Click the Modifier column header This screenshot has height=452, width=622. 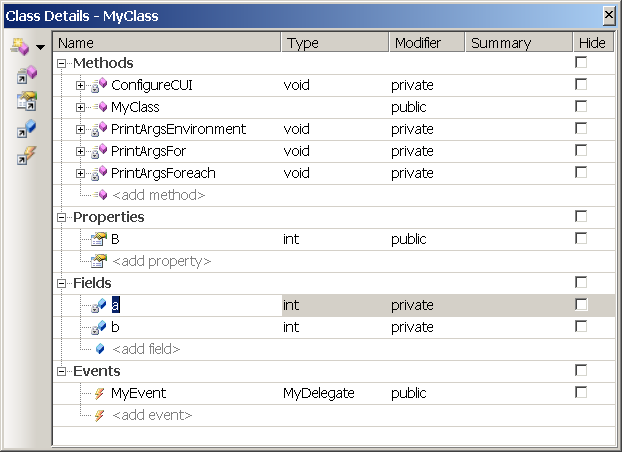426,42
